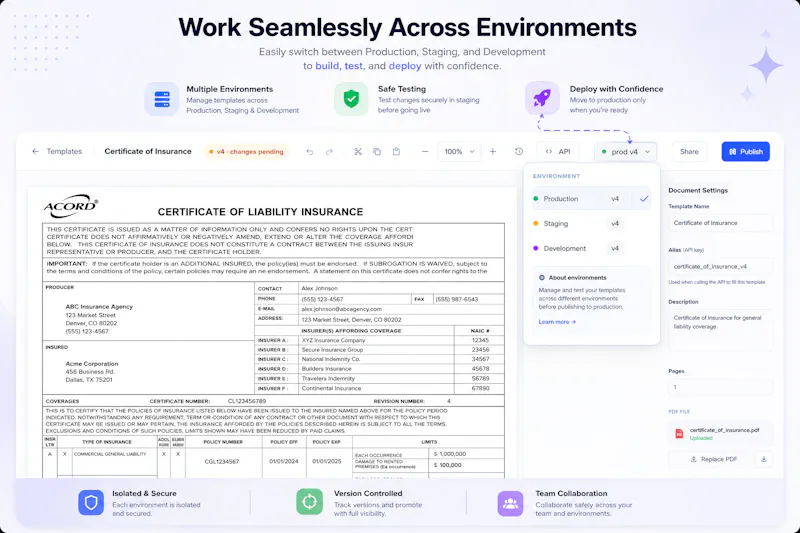
Task: Click the Version Controlled cycle icon
Action: pos(309,502)
